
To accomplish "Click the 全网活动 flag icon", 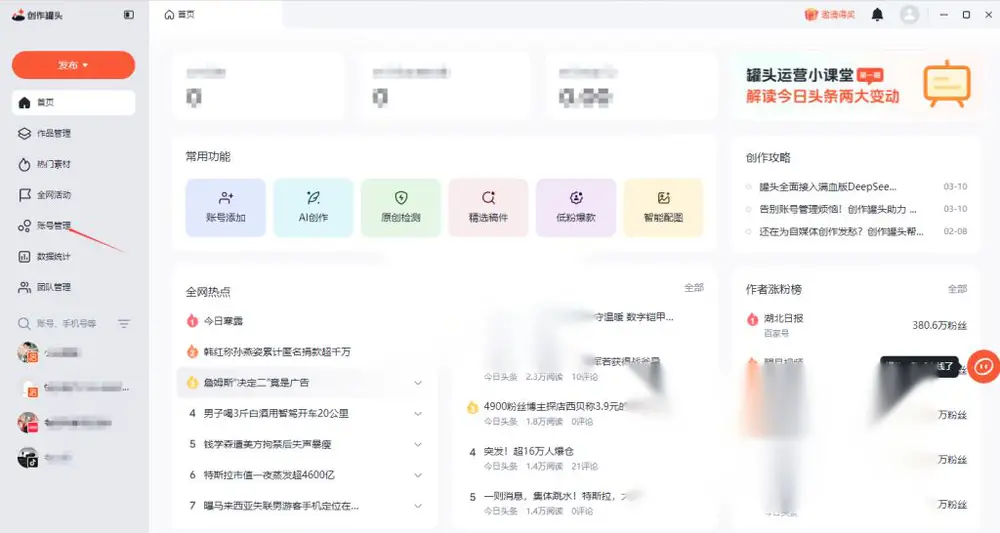I will pos(24,195).
